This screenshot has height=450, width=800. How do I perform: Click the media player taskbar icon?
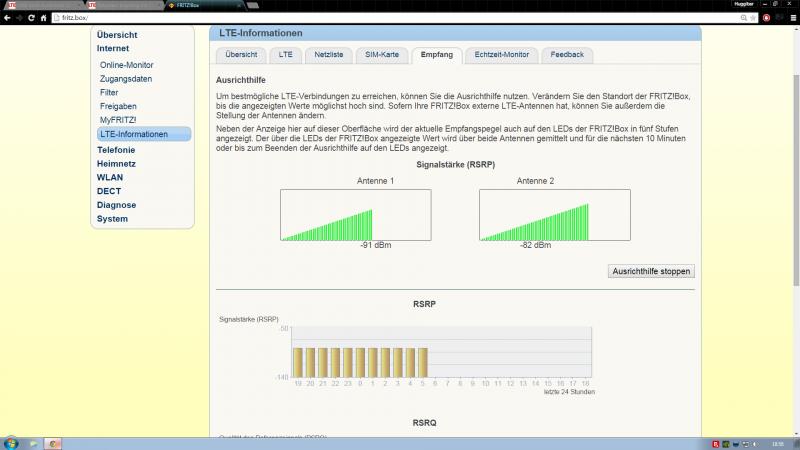33,443
